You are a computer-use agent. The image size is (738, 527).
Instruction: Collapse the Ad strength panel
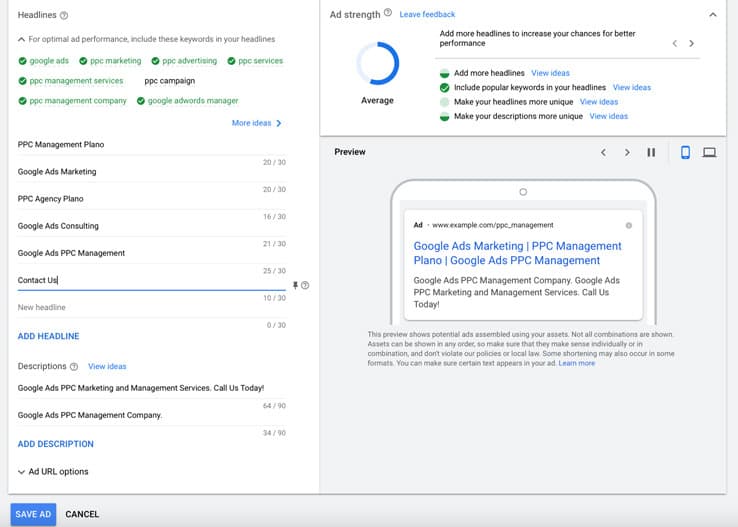coord(712,15)
